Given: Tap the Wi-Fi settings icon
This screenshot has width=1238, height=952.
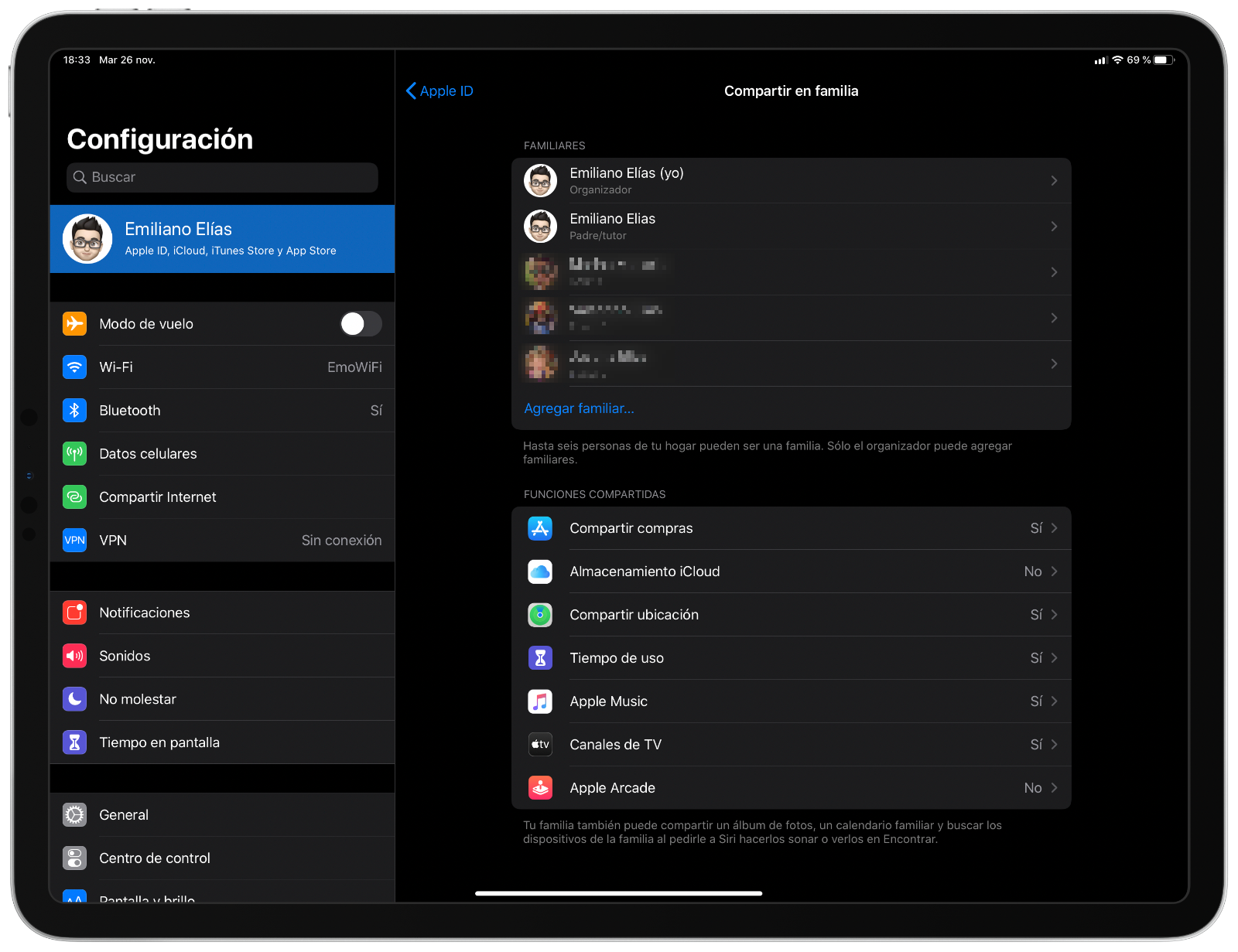Looking at the screenshot, I should (x=74, y=367).
